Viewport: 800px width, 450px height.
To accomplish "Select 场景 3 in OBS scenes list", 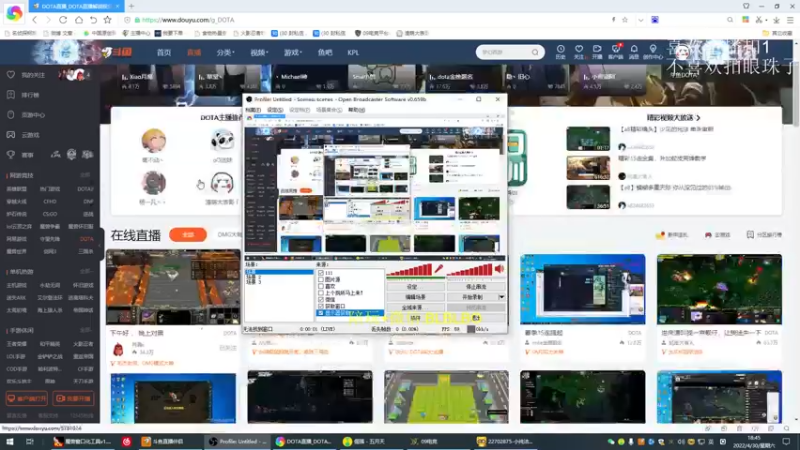I will 254,282.
